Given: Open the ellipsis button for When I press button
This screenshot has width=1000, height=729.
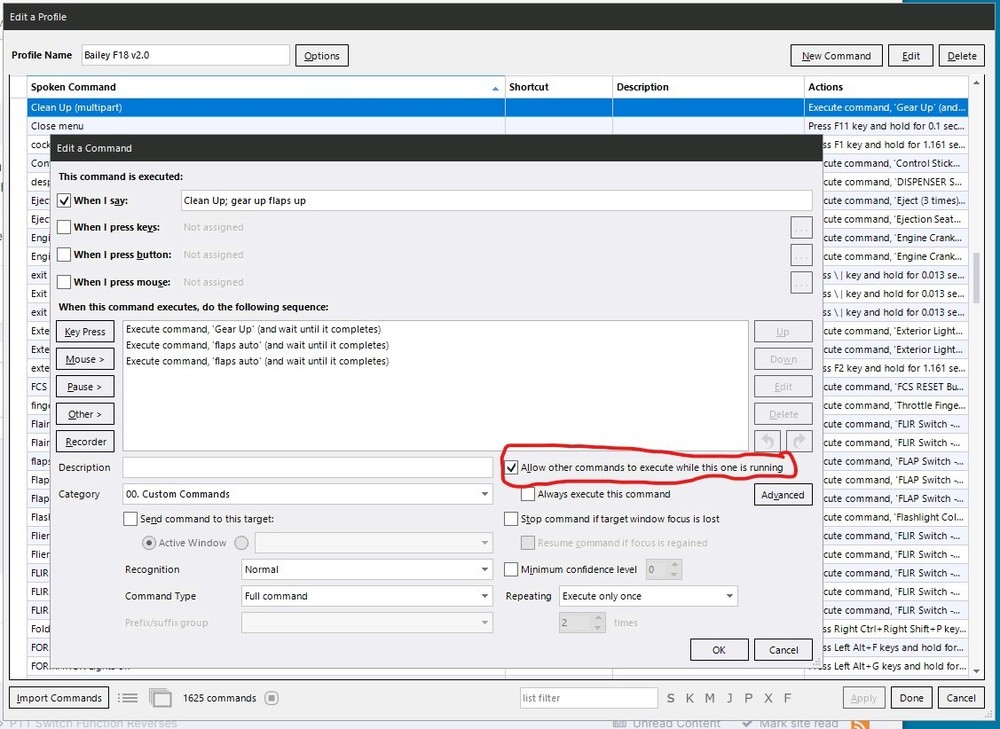Looking at the screenshot, I should pos(801,255).
